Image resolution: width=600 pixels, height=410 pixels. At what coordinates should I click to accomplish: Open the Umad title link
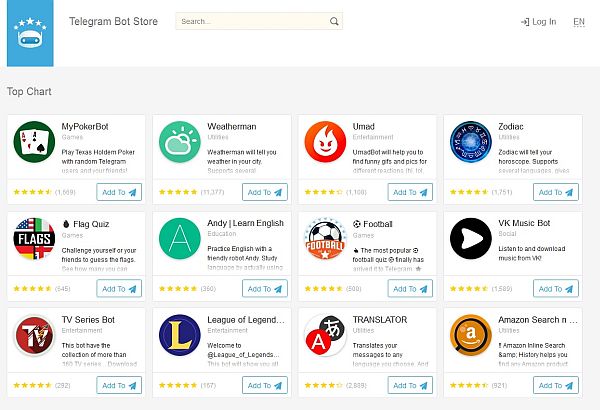pyautogui.click(x=364, y=127)
